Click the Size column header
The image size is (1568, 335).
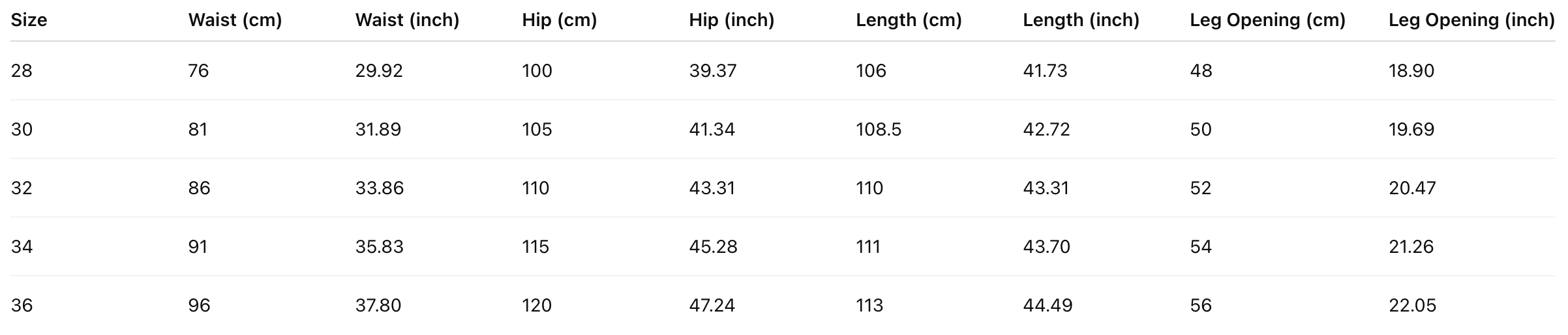(29, 20)
